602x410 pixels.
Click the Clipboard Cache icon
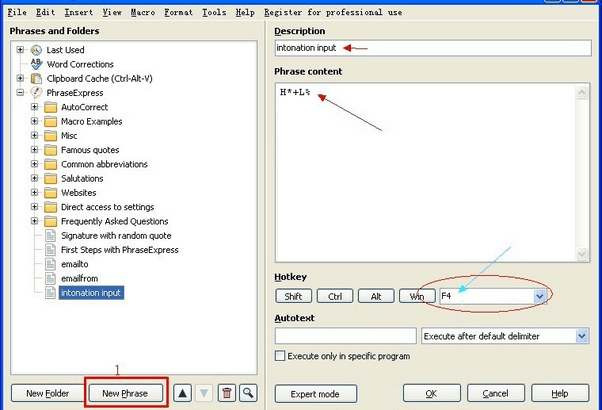[x=36, y=78]
